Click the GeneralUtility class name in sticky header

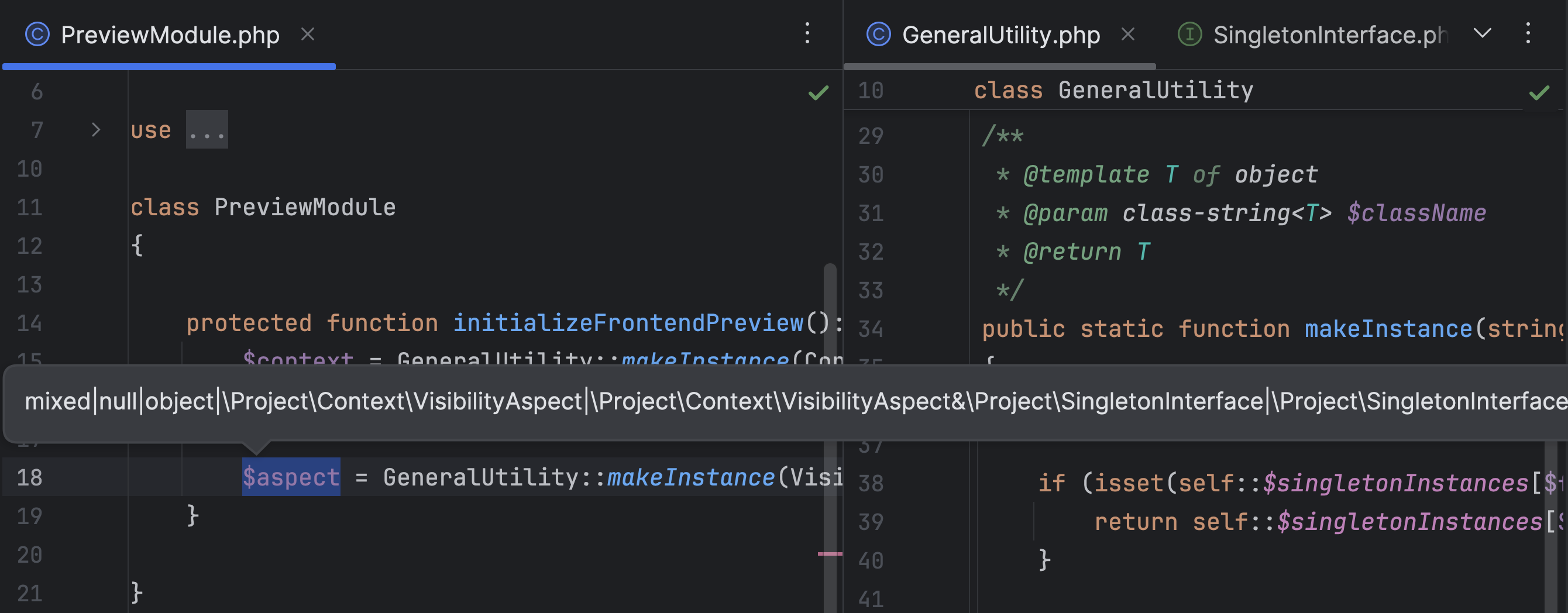click(1156, 90)
